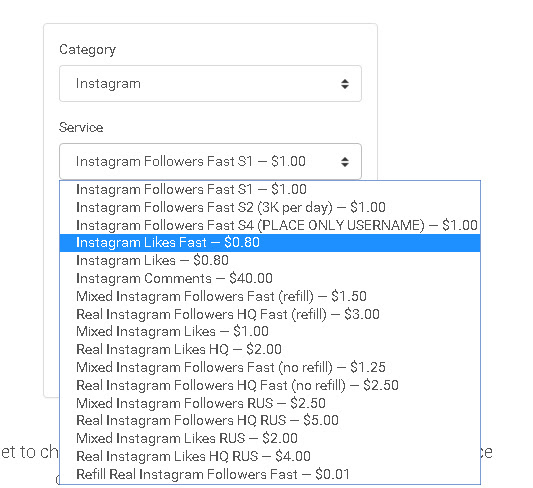Select Mixed Instagram Likes RUS $2.00
Screen dimensions: 533x488
tap(270, 438)
